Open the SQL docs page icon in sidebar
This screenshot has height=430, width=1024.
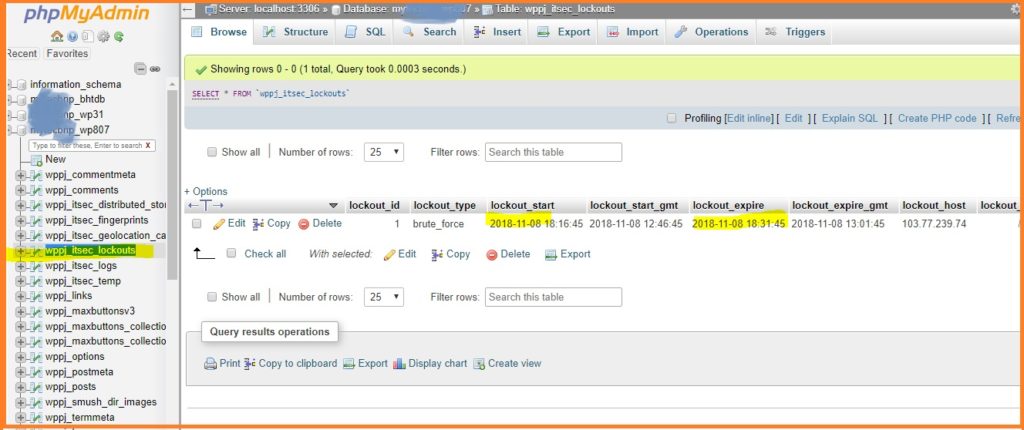[88, 37]
